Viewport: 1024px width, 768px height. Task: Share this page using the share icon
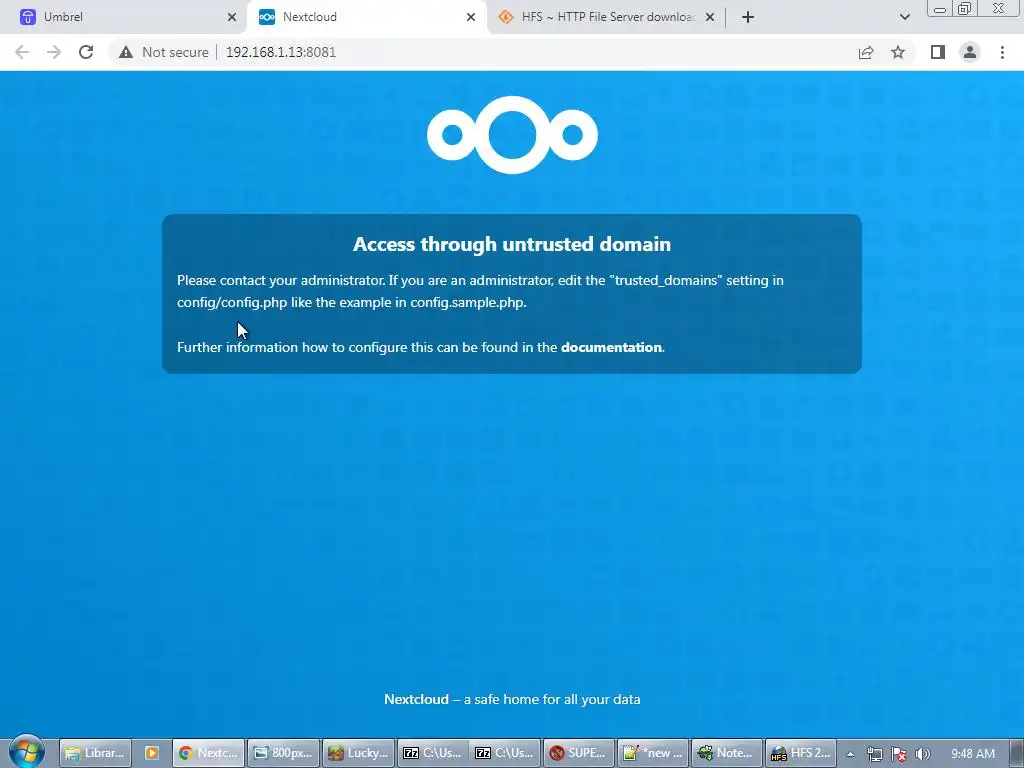866,52
